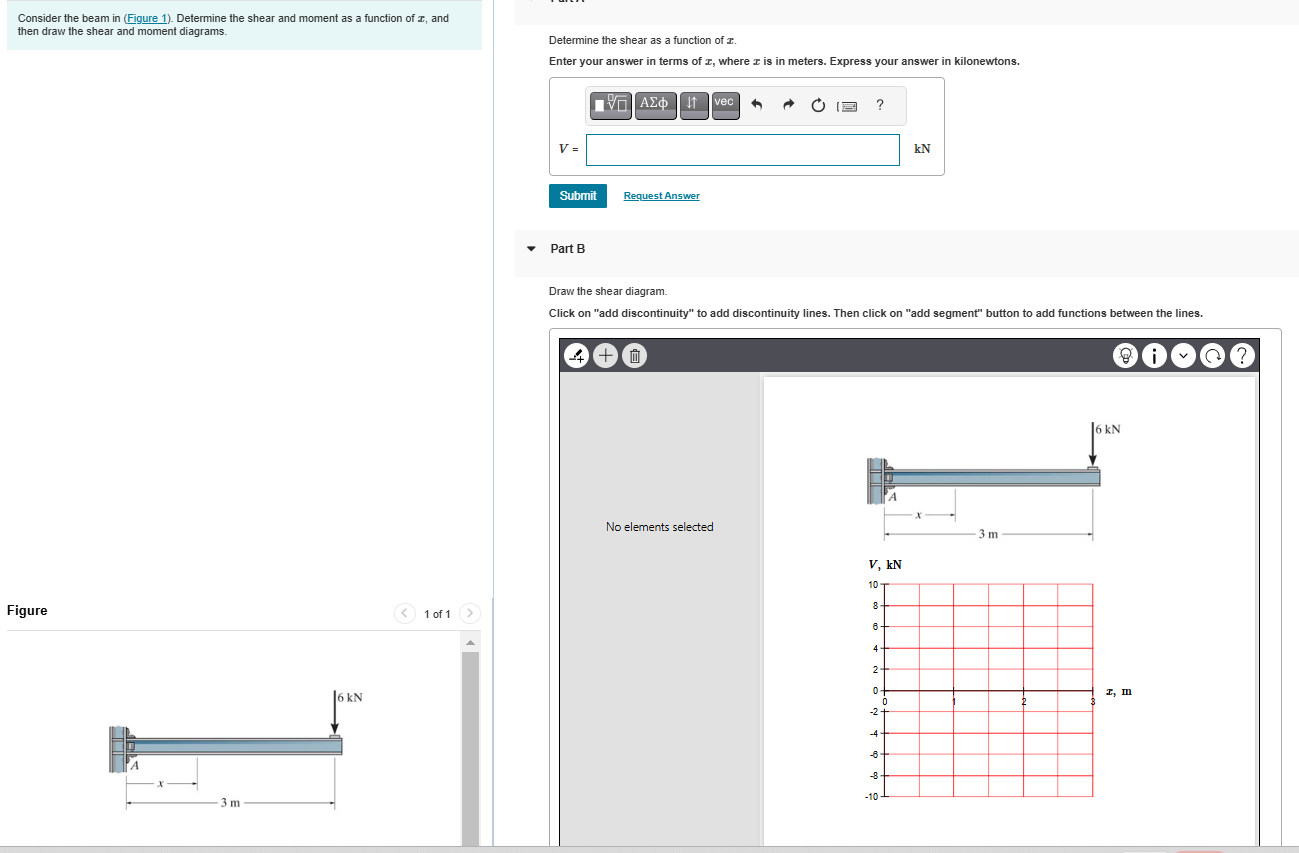
Task: Open the Greek symbols ΑΣΦ palette
Action: tap(657, 105)
